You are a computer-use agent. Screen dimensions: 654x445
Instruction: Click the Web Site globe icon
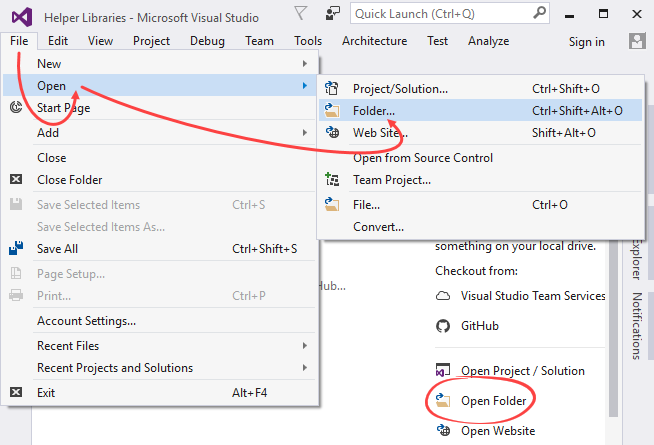pos(332,132)
